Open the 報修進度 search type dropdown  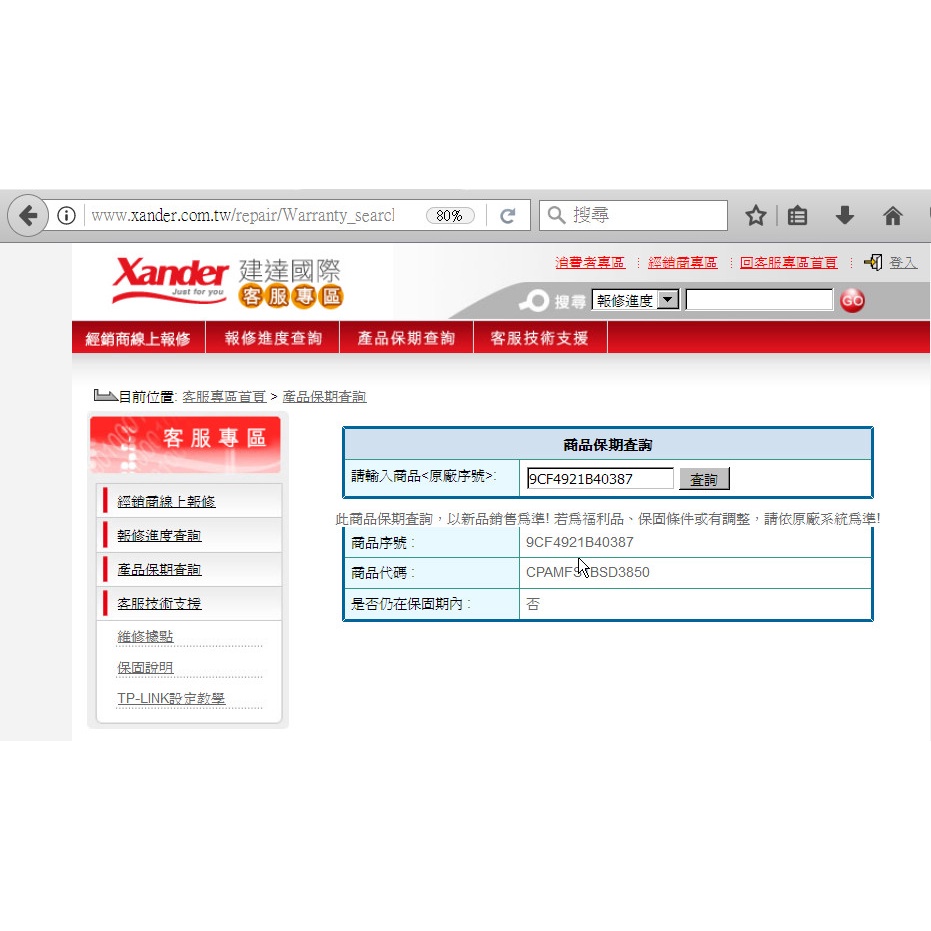click(668, 300)
